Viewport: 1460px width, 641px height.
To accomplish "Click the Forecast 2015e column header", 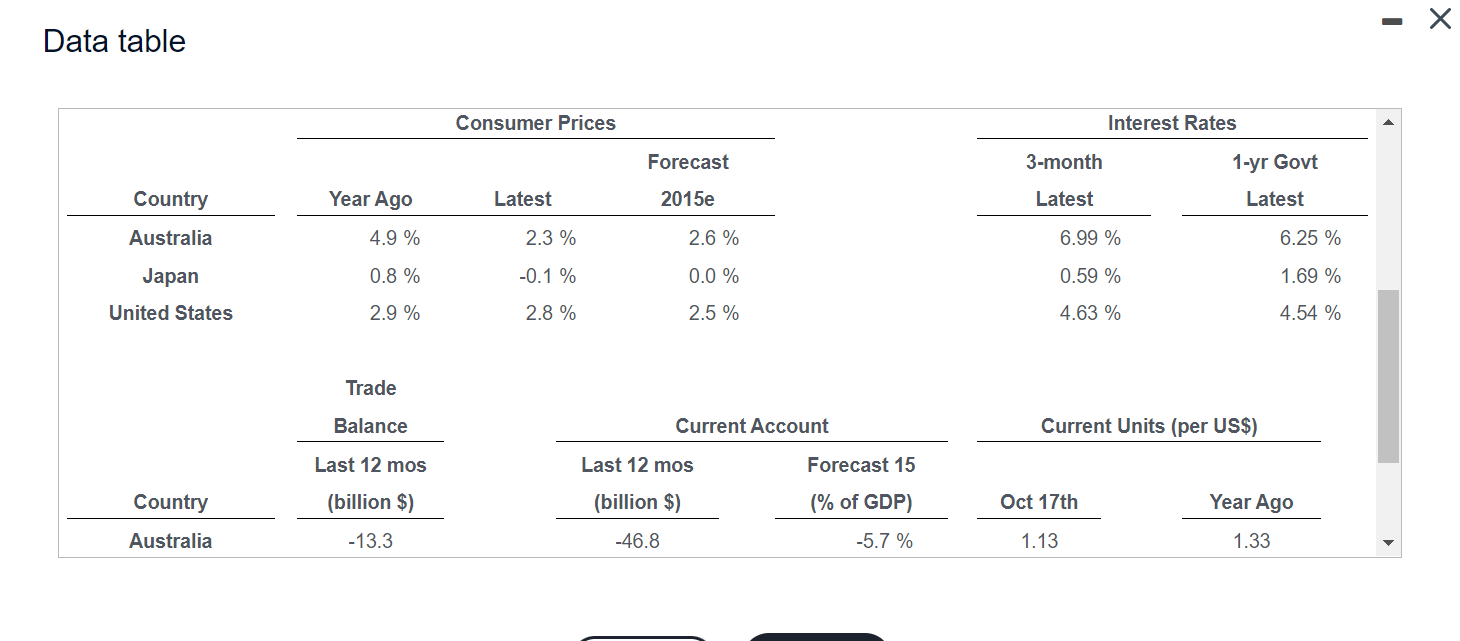I will click(x=688, y=180).
